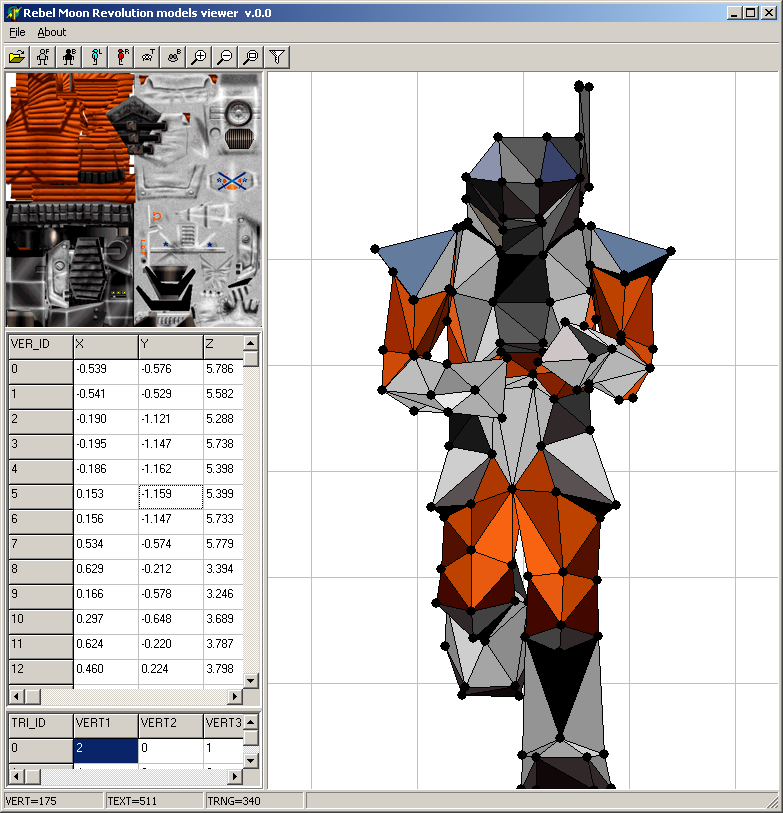Switch to Top view (T icon)
The image size is (783, 813).
pyautogui.click(x=147, y=57)
